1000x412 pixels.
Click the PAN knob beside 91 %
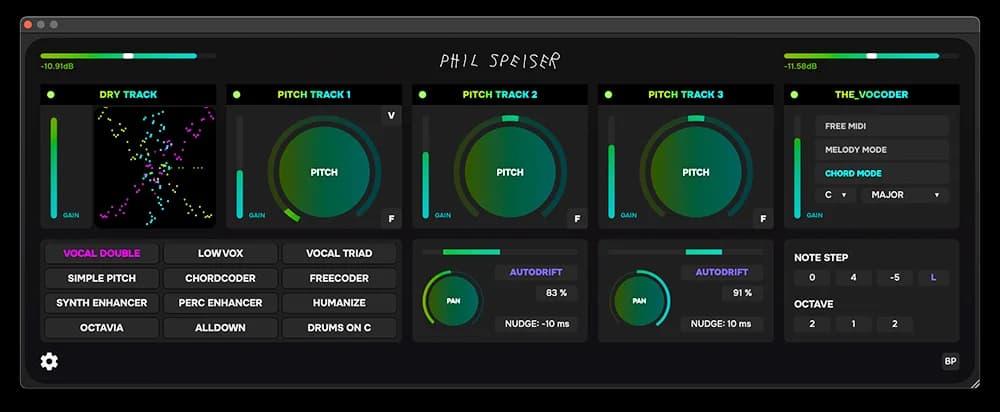point(639,300)
